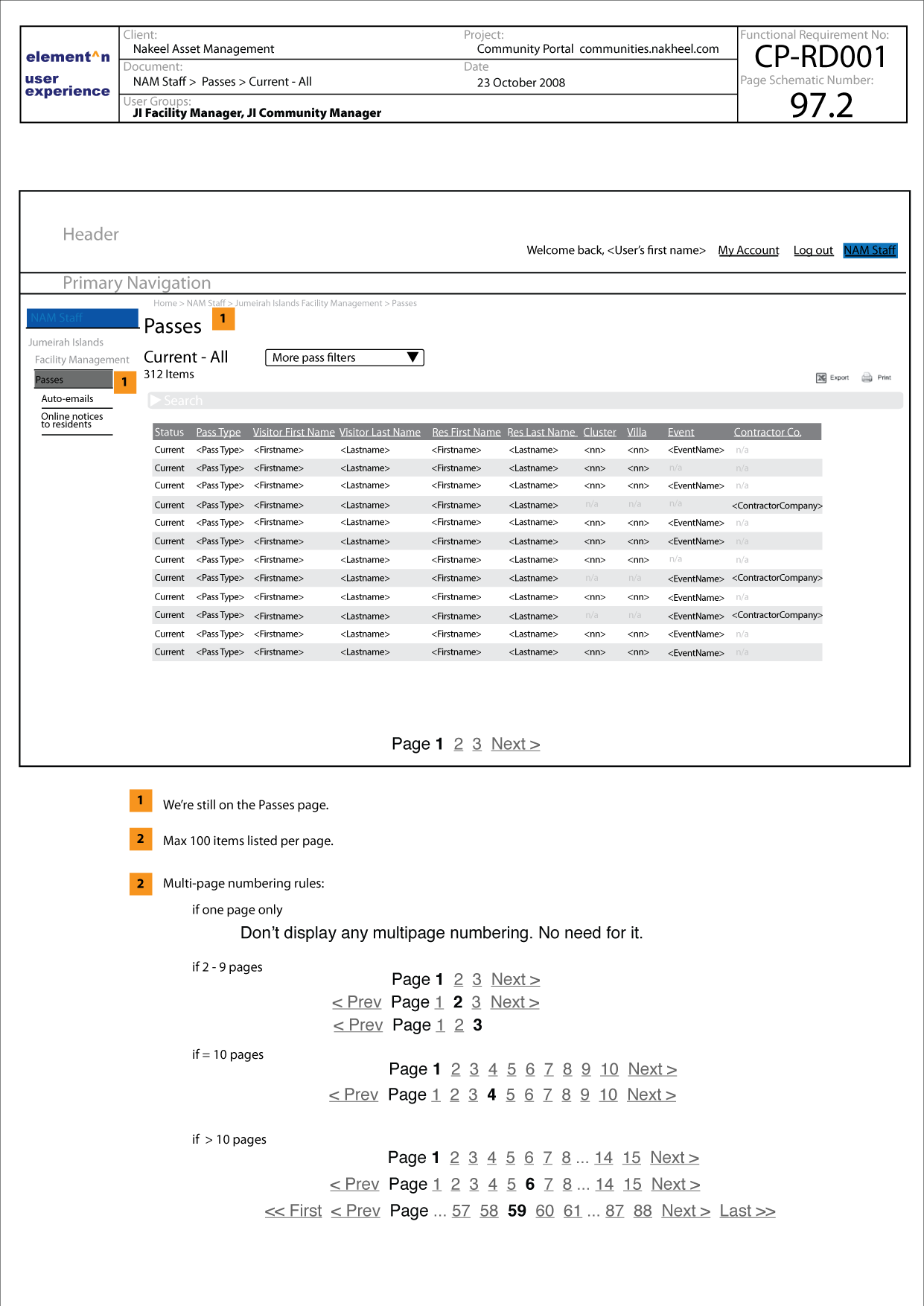This screenshot has width=924, height=1306.
Task: Expand the Search panel triangle
Action: click(156, 401)
